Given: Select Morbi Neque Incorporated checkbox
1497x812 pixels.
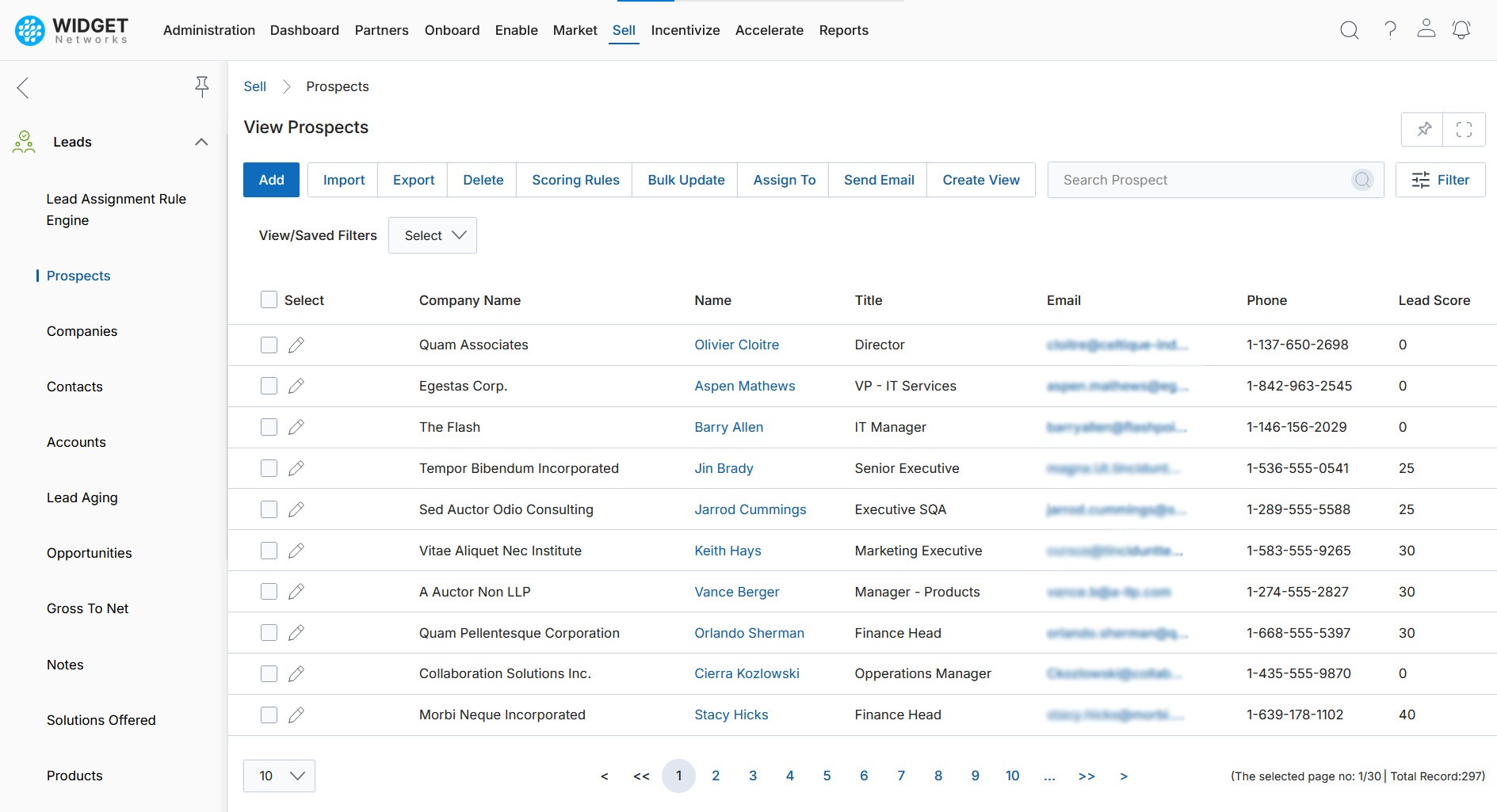Looking at the screenshot, I should point(269,715).
